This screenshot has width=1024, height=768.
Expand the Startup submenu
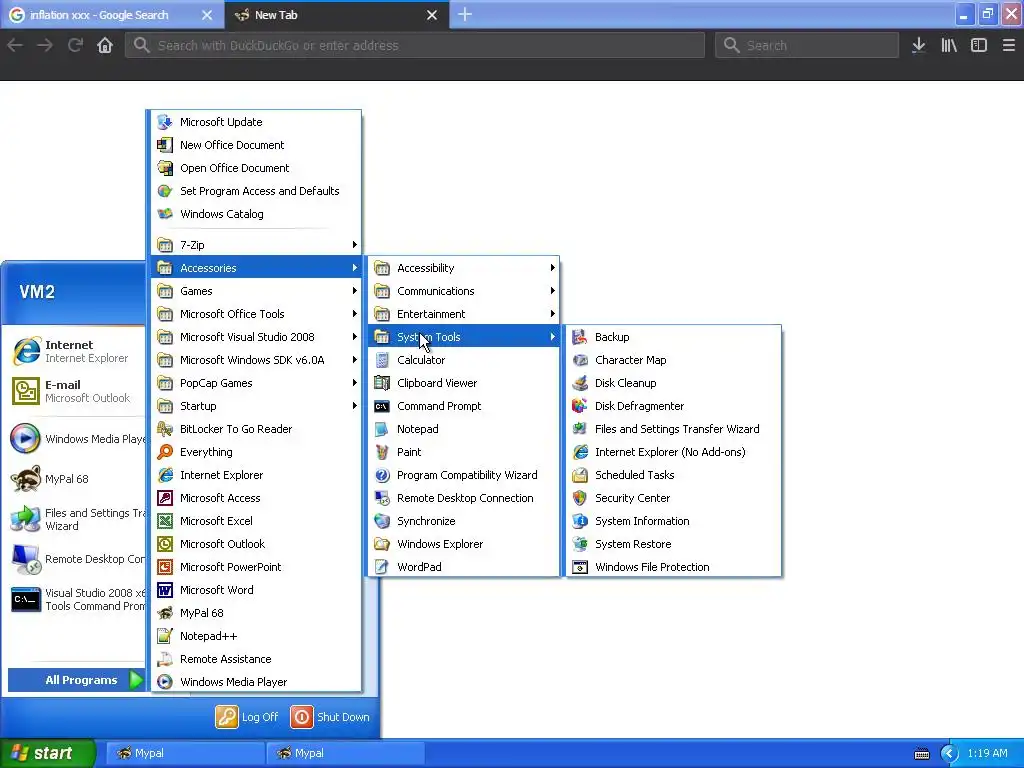click(x=257, y=406)
